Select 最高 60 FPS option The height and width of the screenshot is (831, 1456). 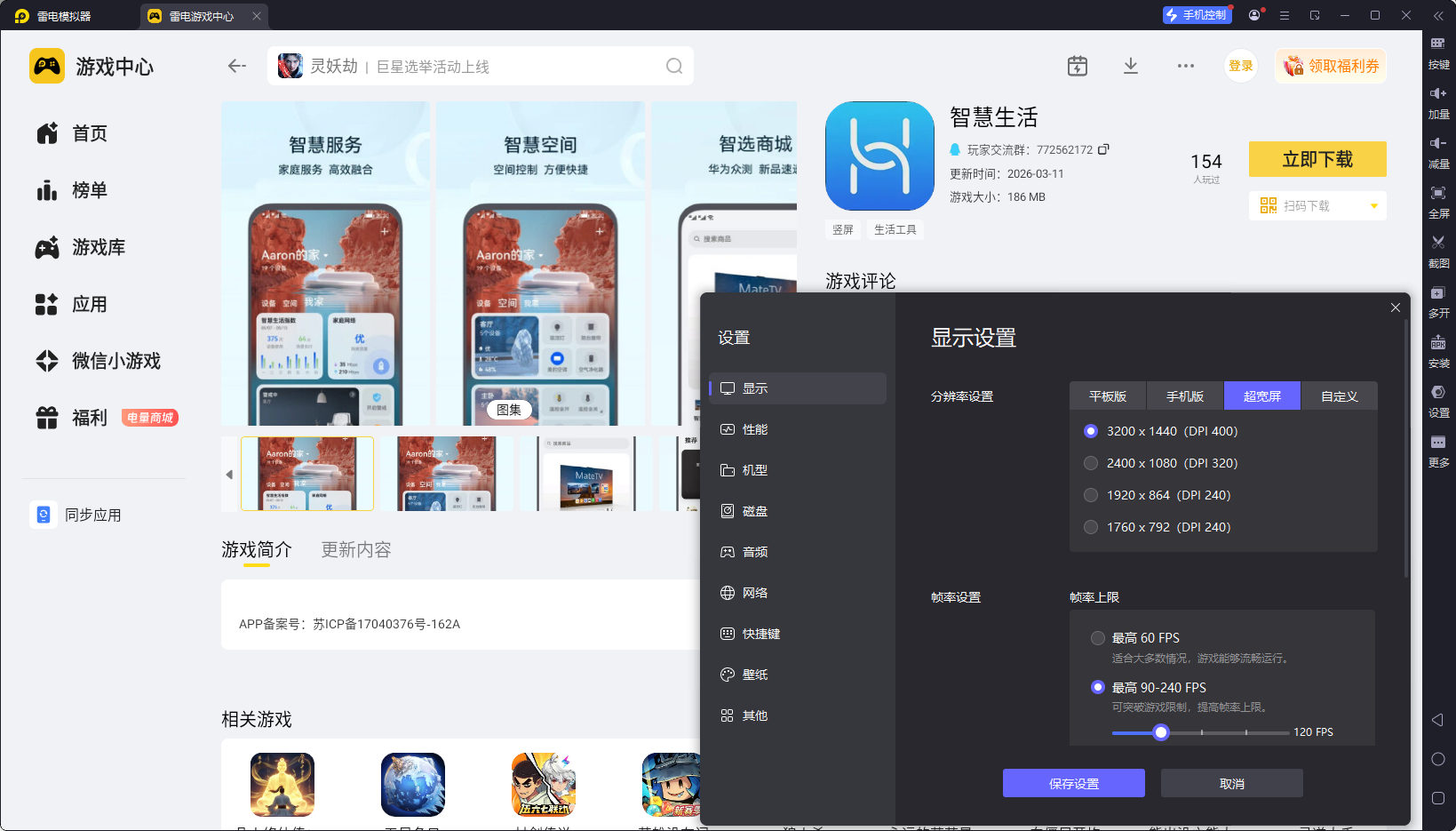pos(1098,638)
